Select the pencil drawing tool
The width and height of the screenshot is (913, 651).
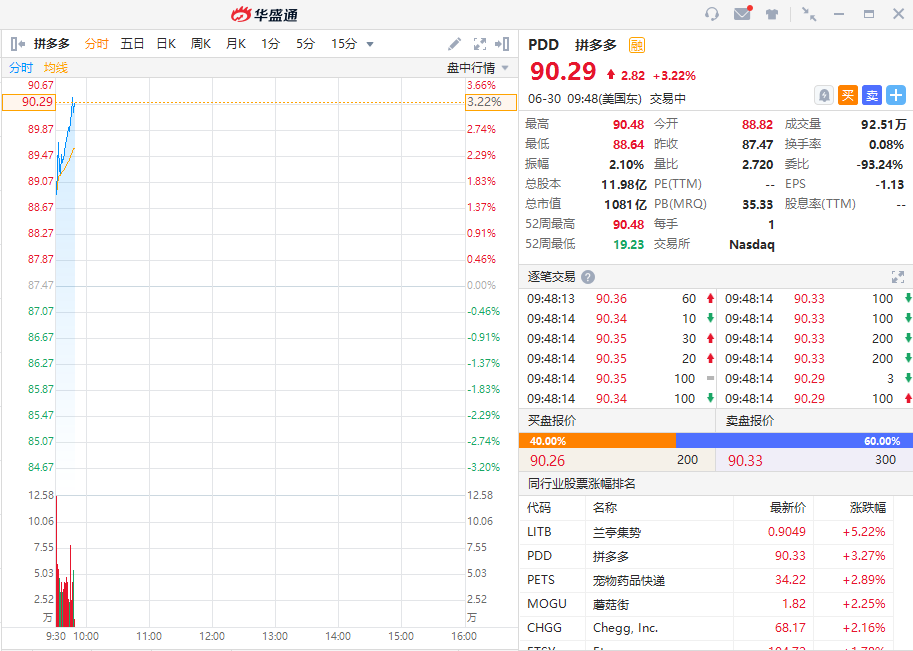(x=454, y=44)
